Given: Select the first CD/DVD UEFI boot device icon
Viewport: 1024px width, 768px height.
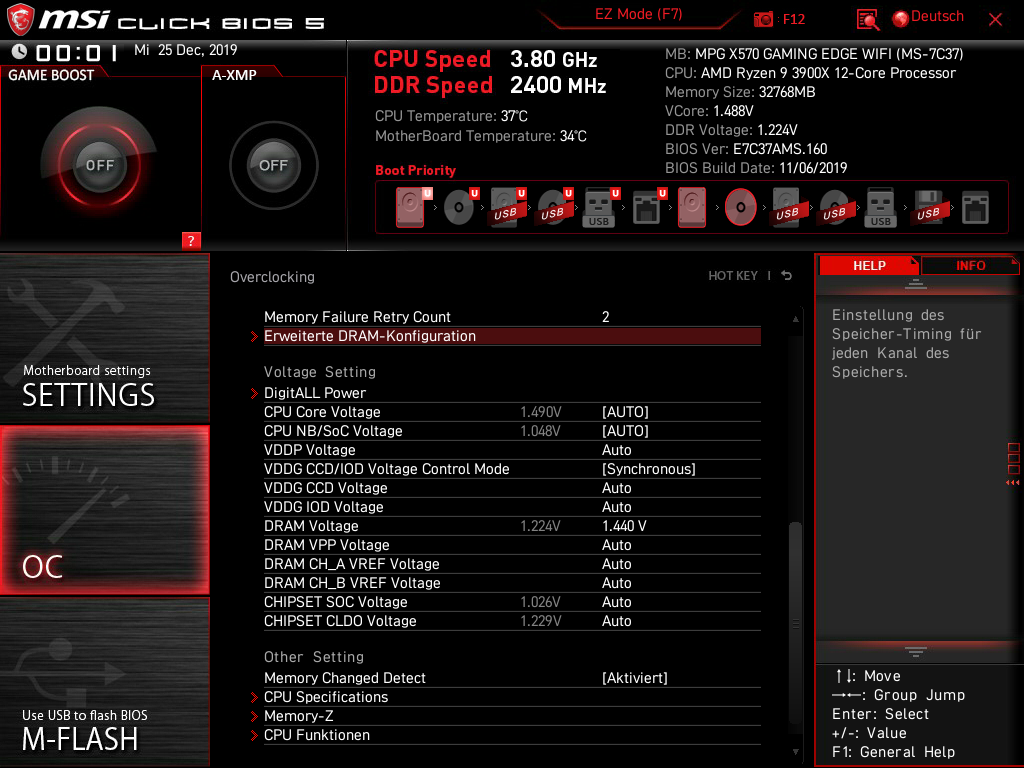Looking at the screenshot, I should (460, 207).
